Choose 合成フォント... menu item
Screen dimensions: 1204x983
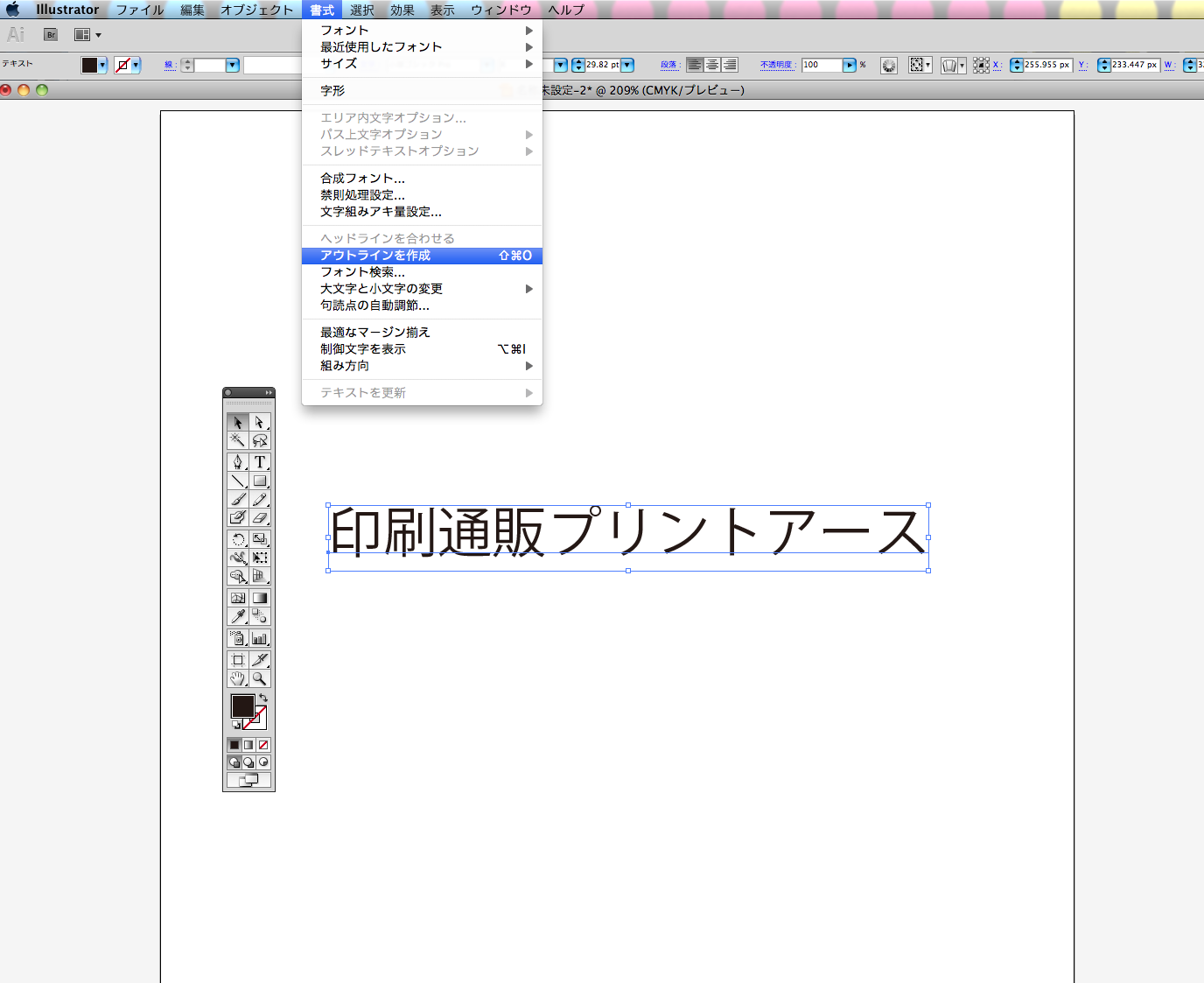click(x=422, y=179)
